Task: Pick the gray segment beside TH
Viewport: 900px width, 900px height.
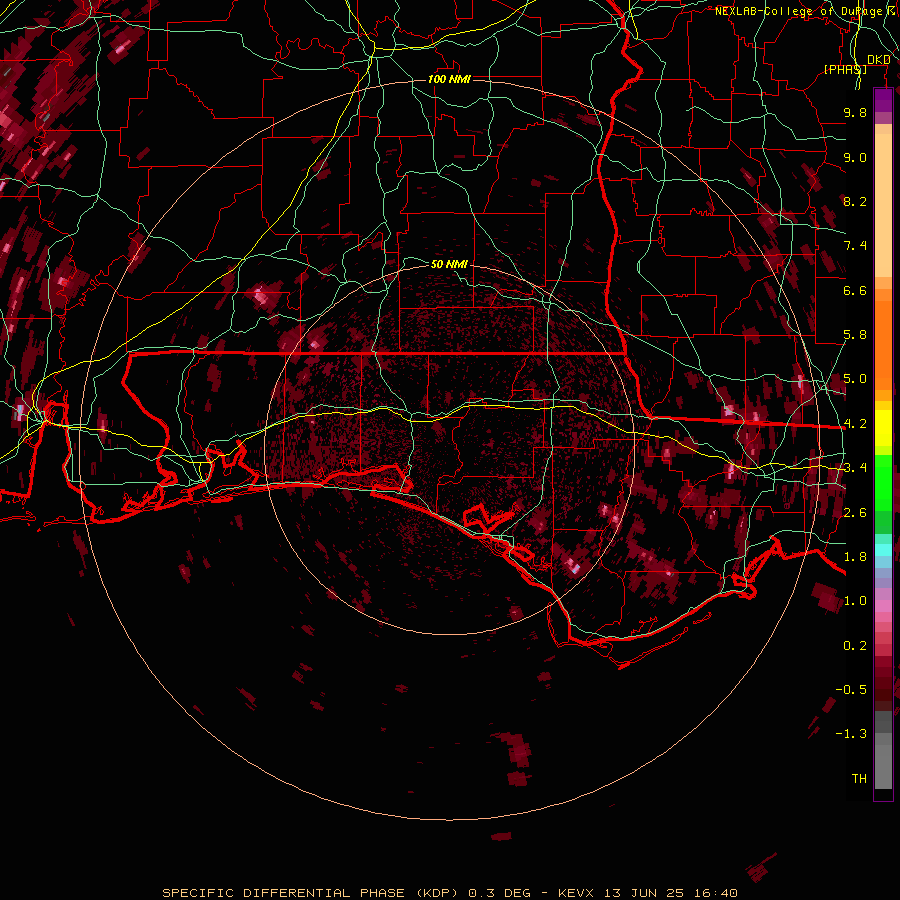Action: coord(883,766)
